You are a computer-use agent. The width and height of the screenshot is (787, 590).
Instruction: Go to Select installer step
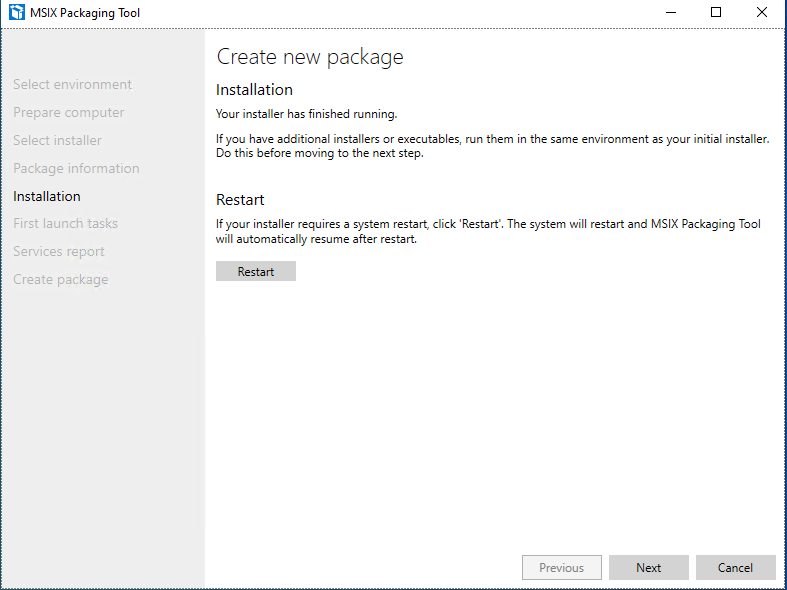tap(57, 140)
